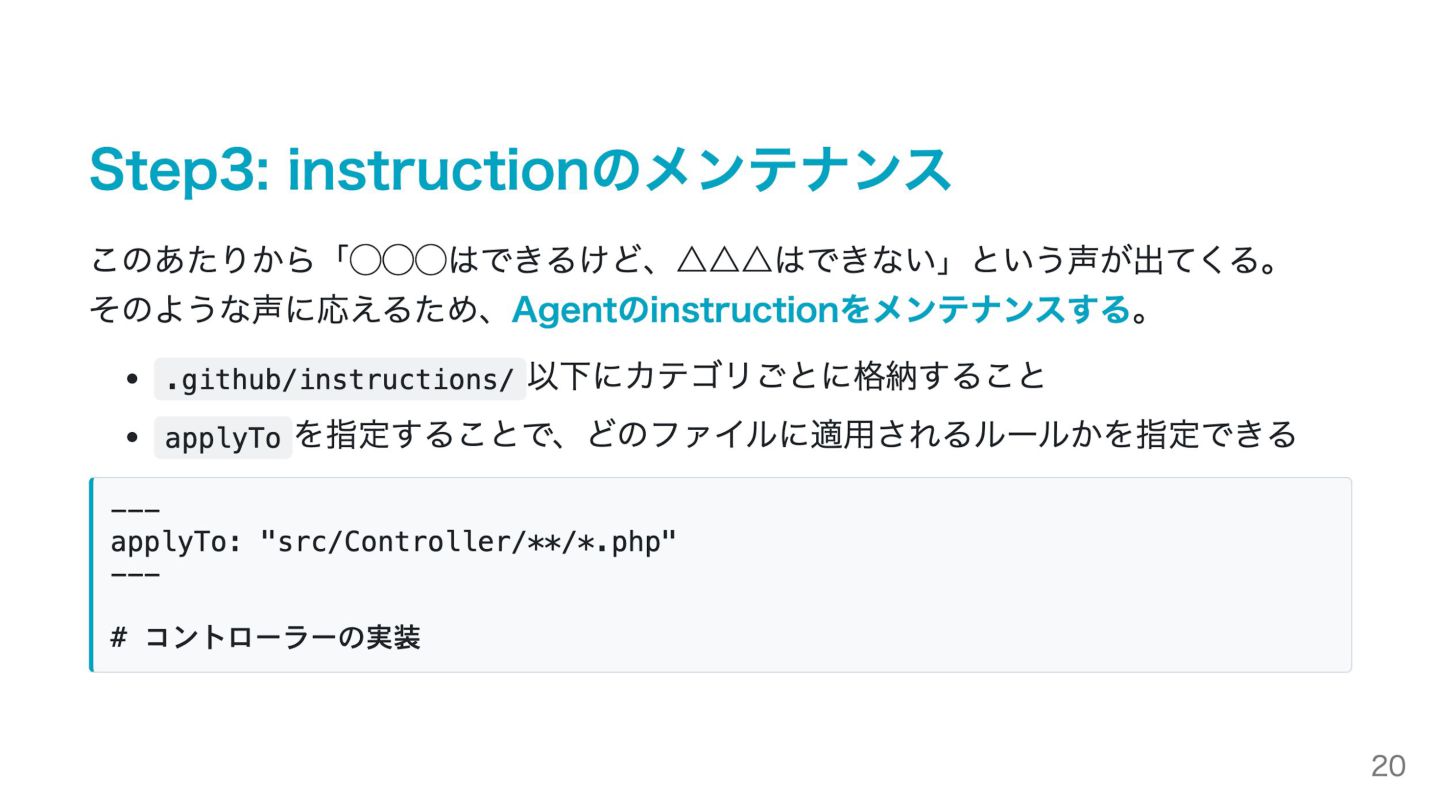Click the blue left border of code block

[x=91, y=575]
